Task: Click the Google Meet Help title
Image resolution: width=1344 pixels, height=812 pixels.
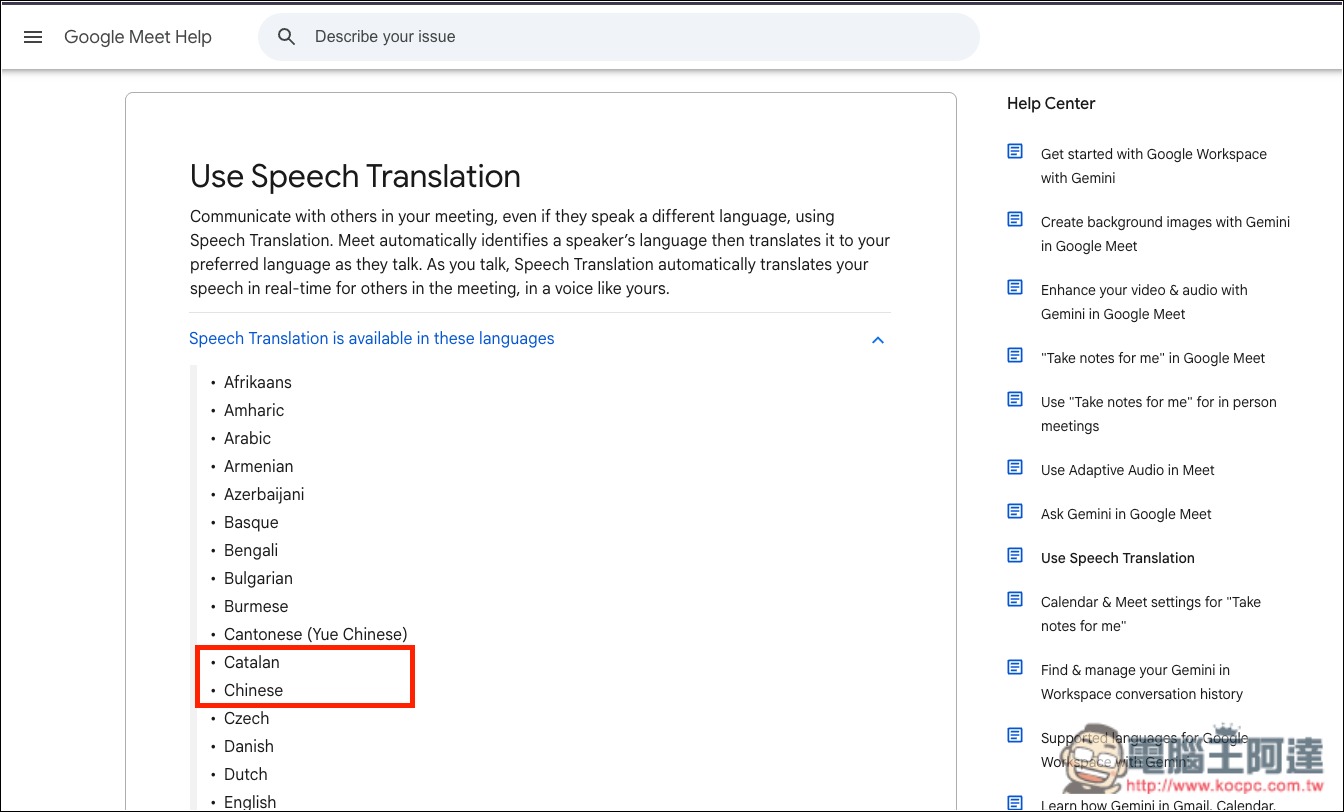Action: [x=138, y=37]
